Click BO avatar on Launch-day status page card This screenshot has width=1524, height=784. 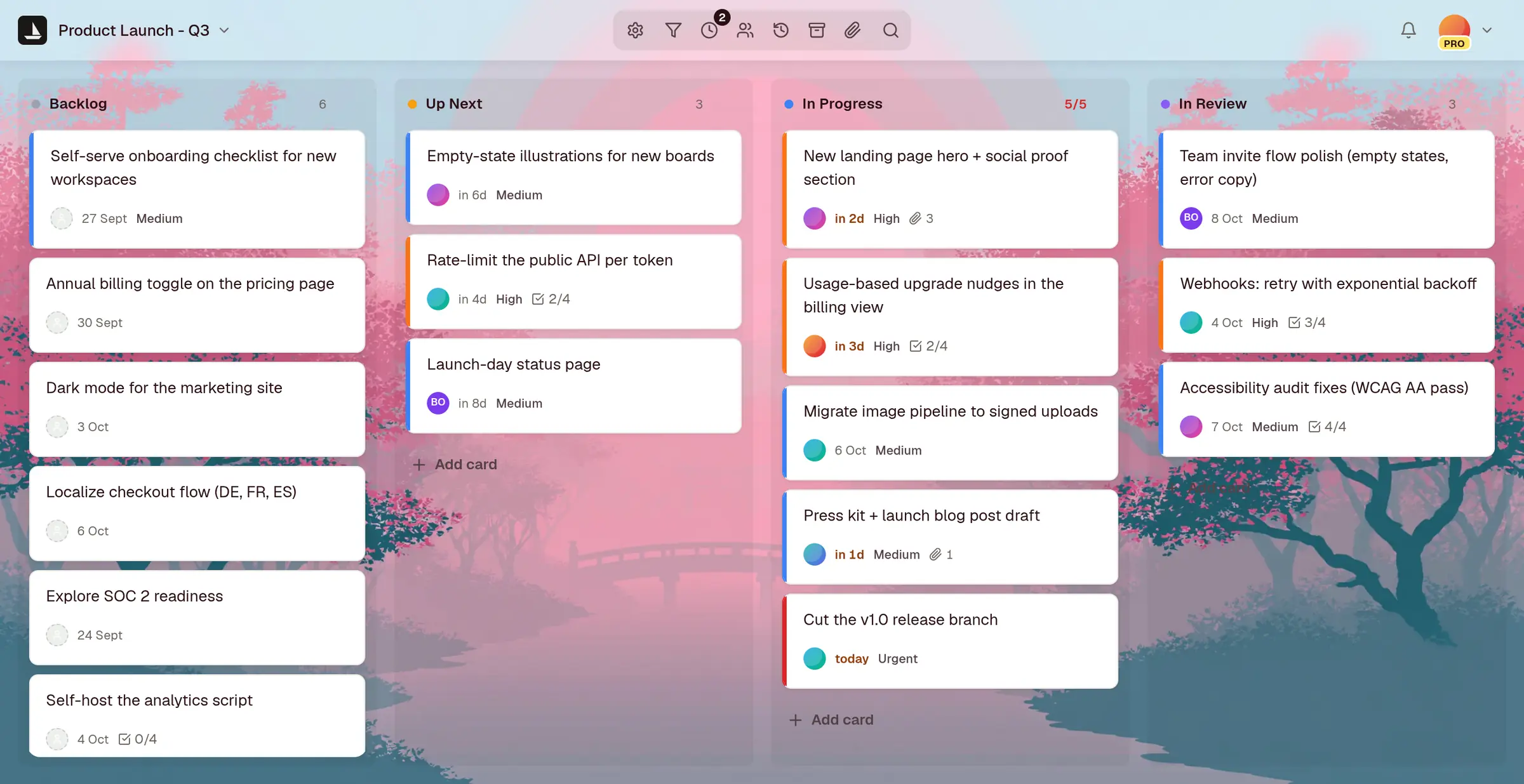pos(438,402)
